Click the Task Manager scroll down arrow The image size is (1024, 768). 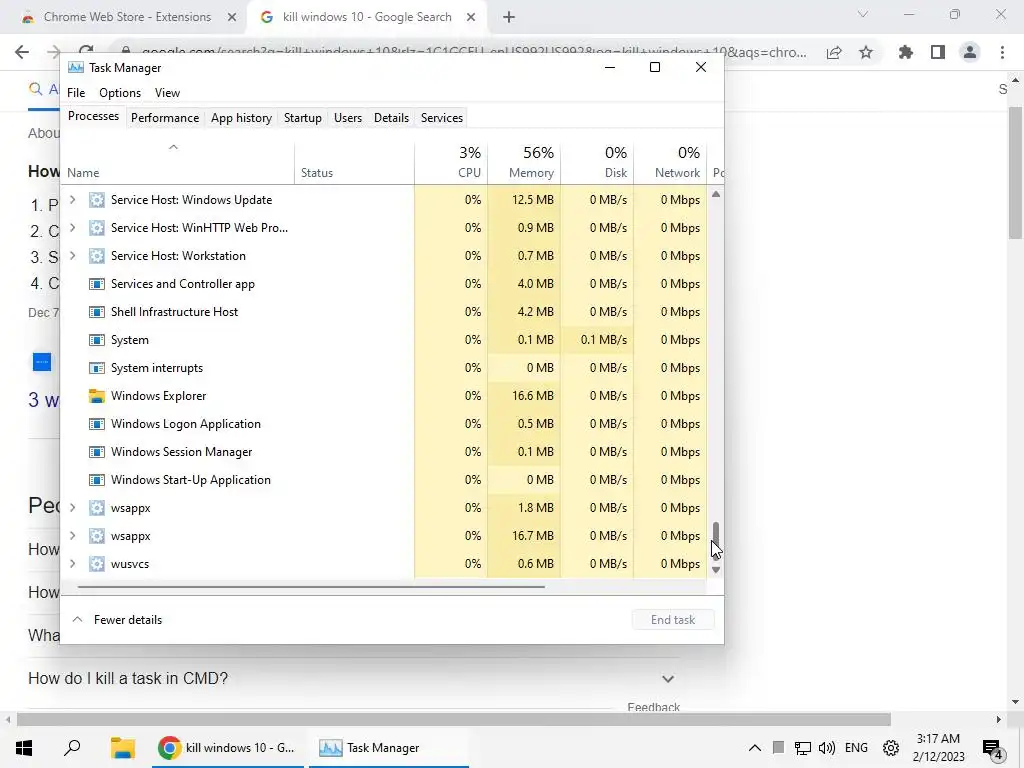(x=716, y=570)
